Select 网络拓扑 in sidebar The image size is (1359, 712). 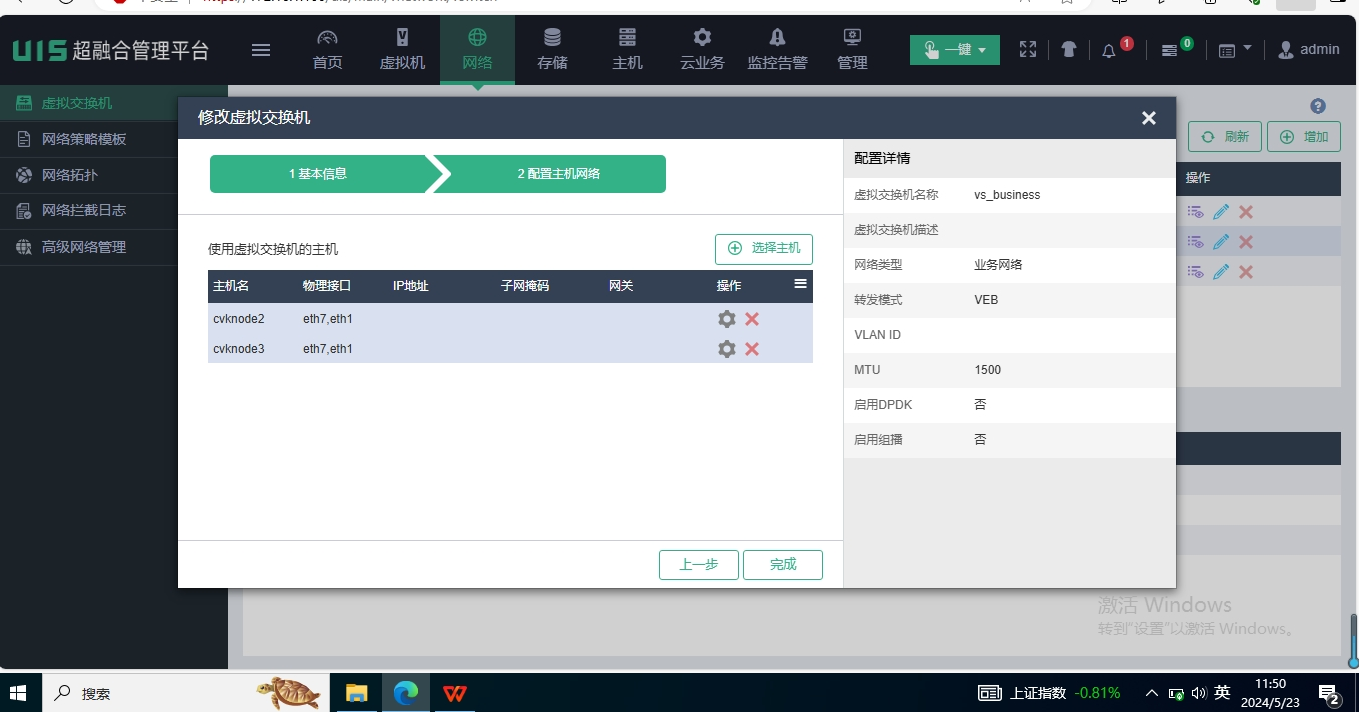[114, 175]
